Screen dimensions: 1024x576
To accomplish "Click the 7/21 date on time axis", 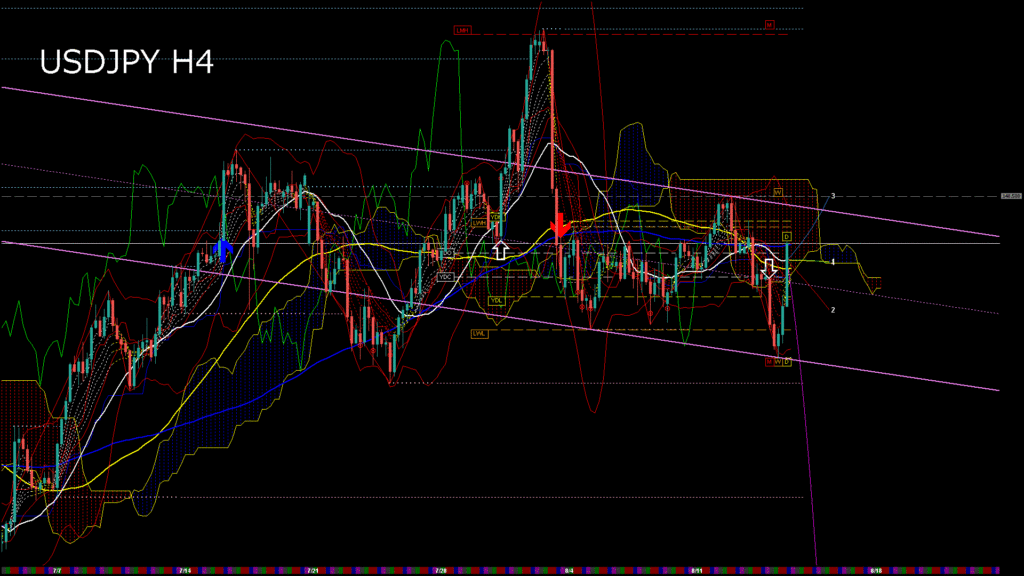I will point(312,570).
